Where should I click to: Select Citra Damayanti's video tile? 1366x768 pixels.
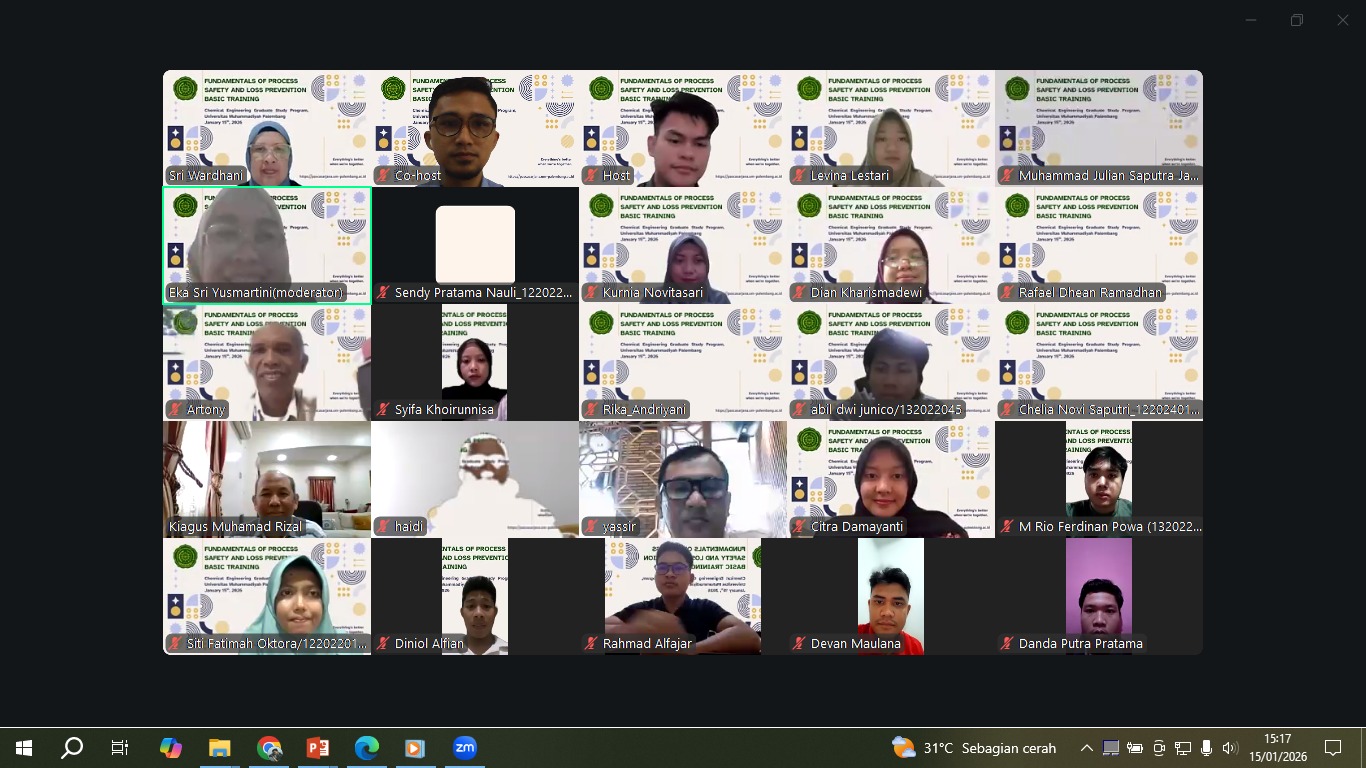click(x=890, y=479)
